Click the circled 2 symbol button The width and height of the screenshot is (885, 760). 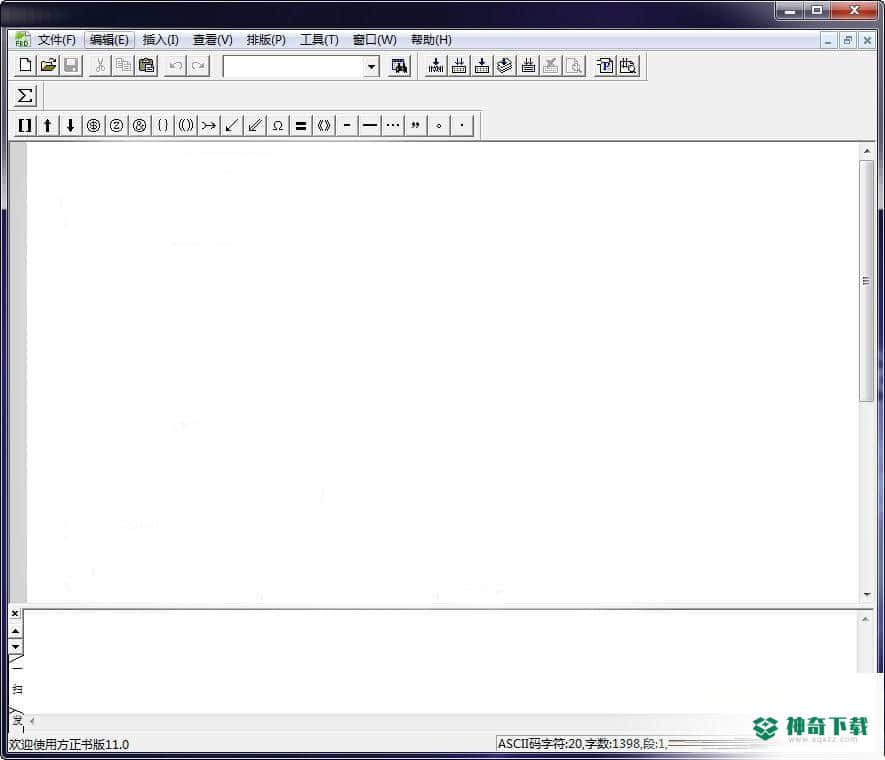[x=117, y=125]
